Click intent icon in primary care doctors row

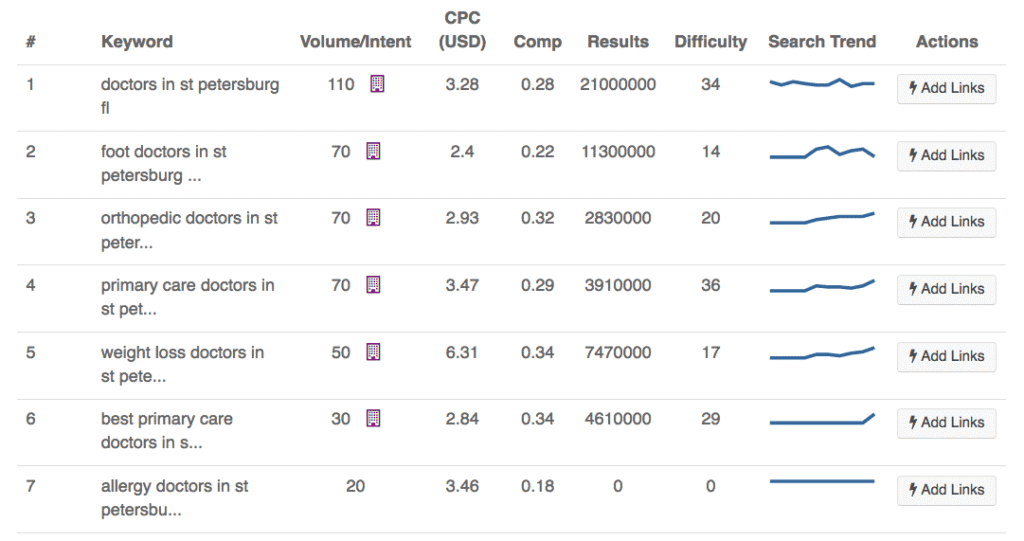point(373,285)
